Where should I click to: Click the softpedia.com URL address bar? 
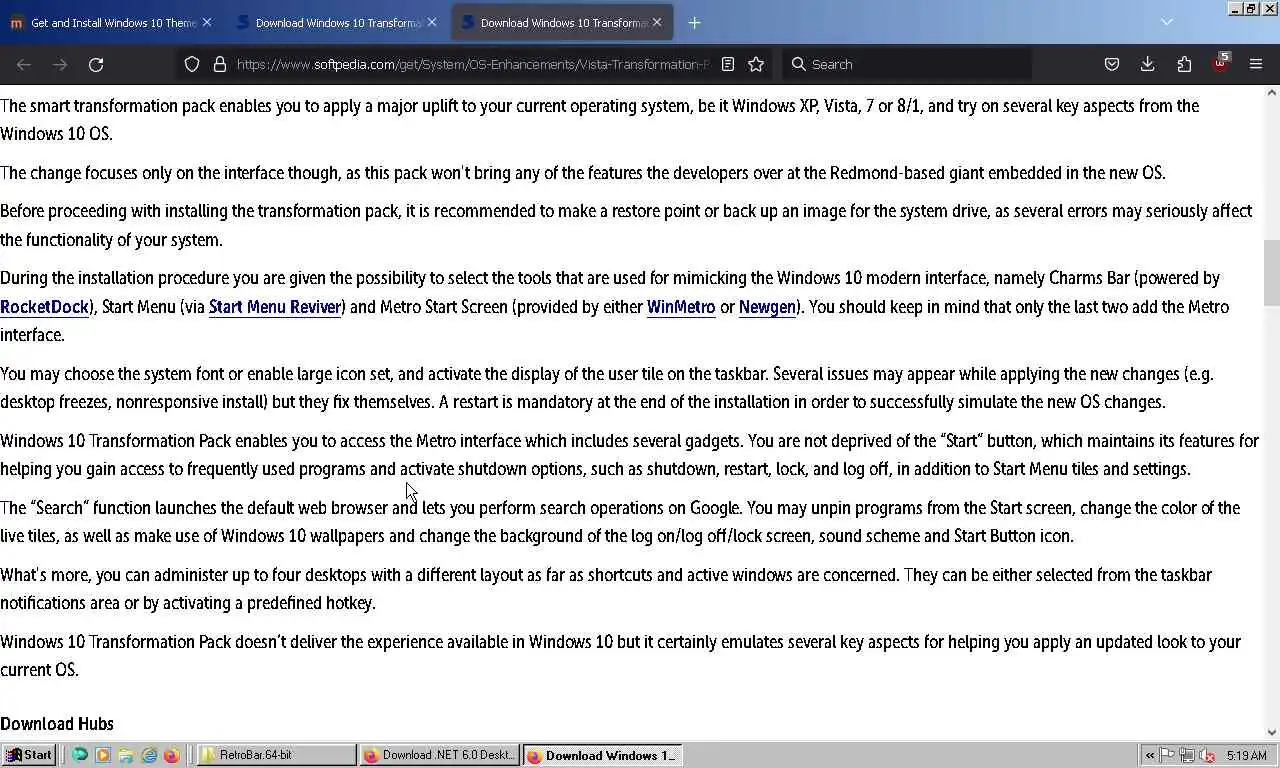tap(472, 64)
